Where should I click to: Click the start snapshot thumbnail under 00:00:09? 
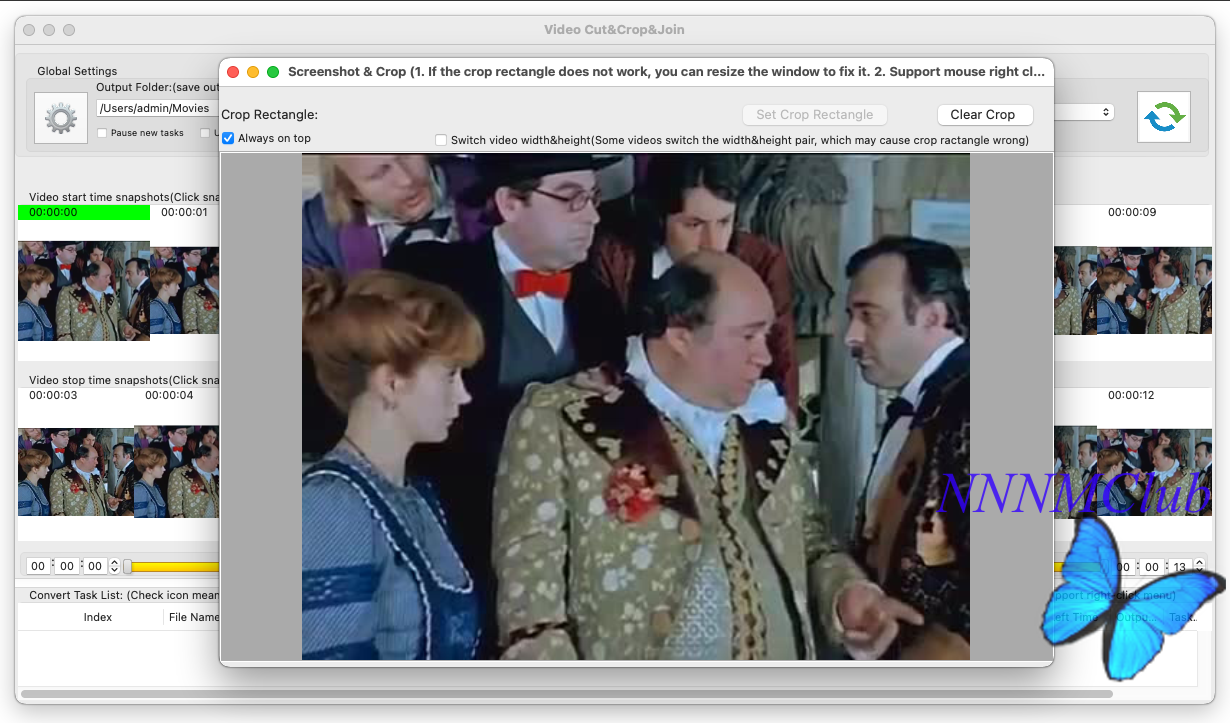point(1154,291)
